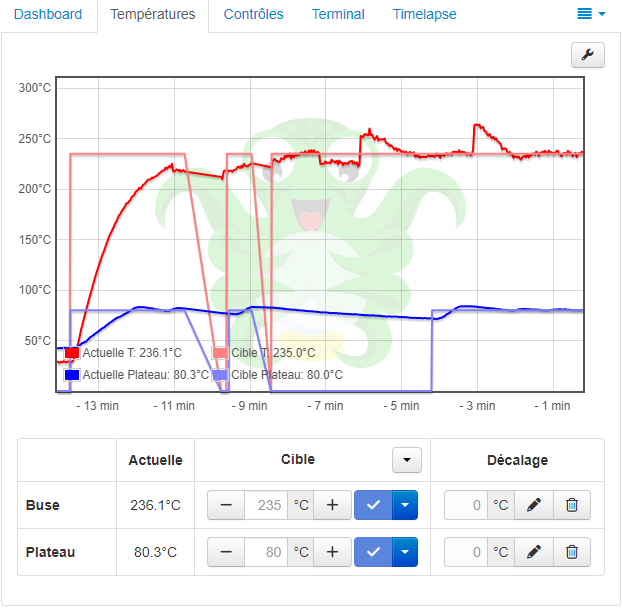Click the Buse row label
Viewport: 623px width, 608px height.
(x=43, y=505)
